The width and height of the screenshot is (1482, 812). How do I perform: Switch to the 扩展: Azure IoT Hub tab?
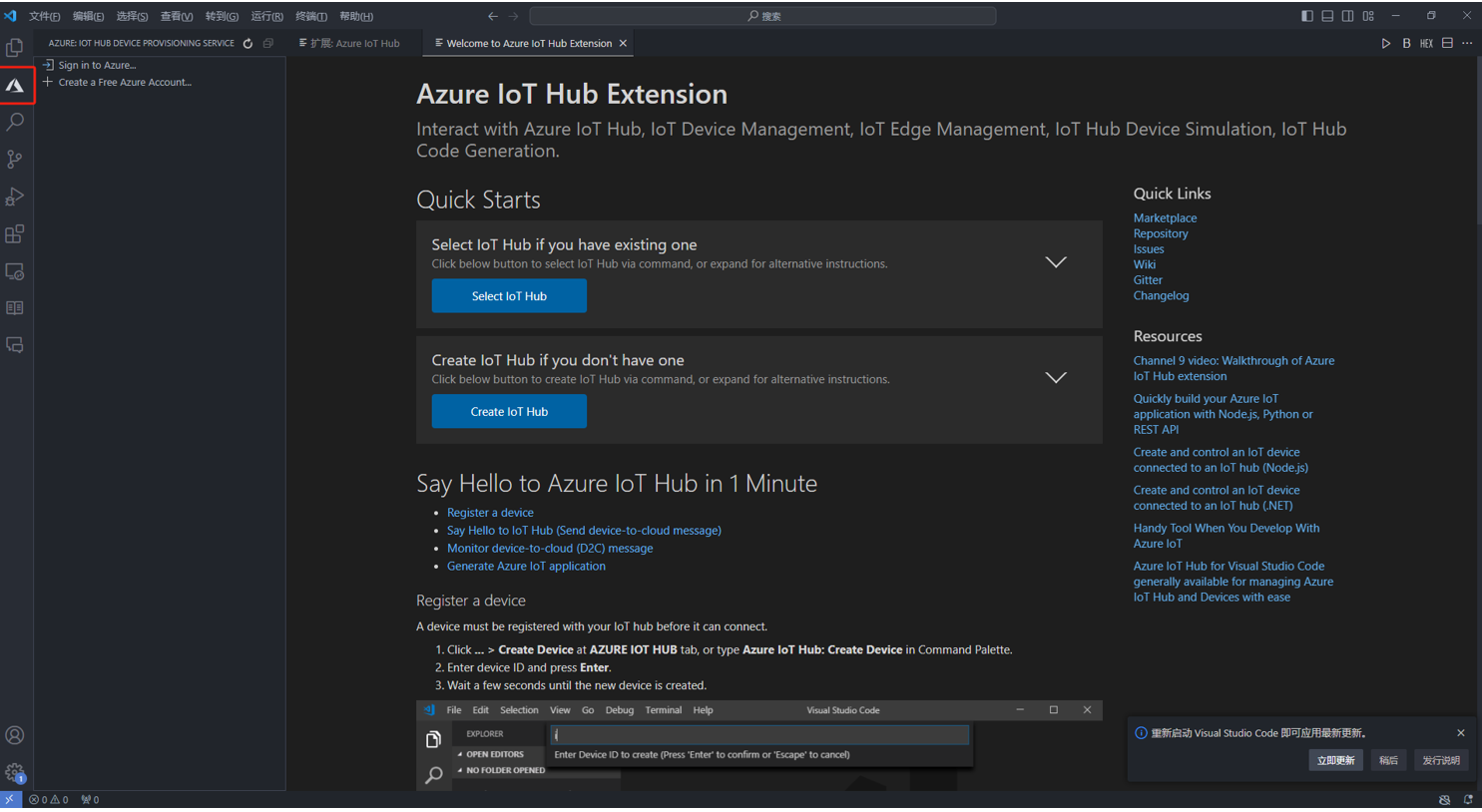[x=349, y=44]
